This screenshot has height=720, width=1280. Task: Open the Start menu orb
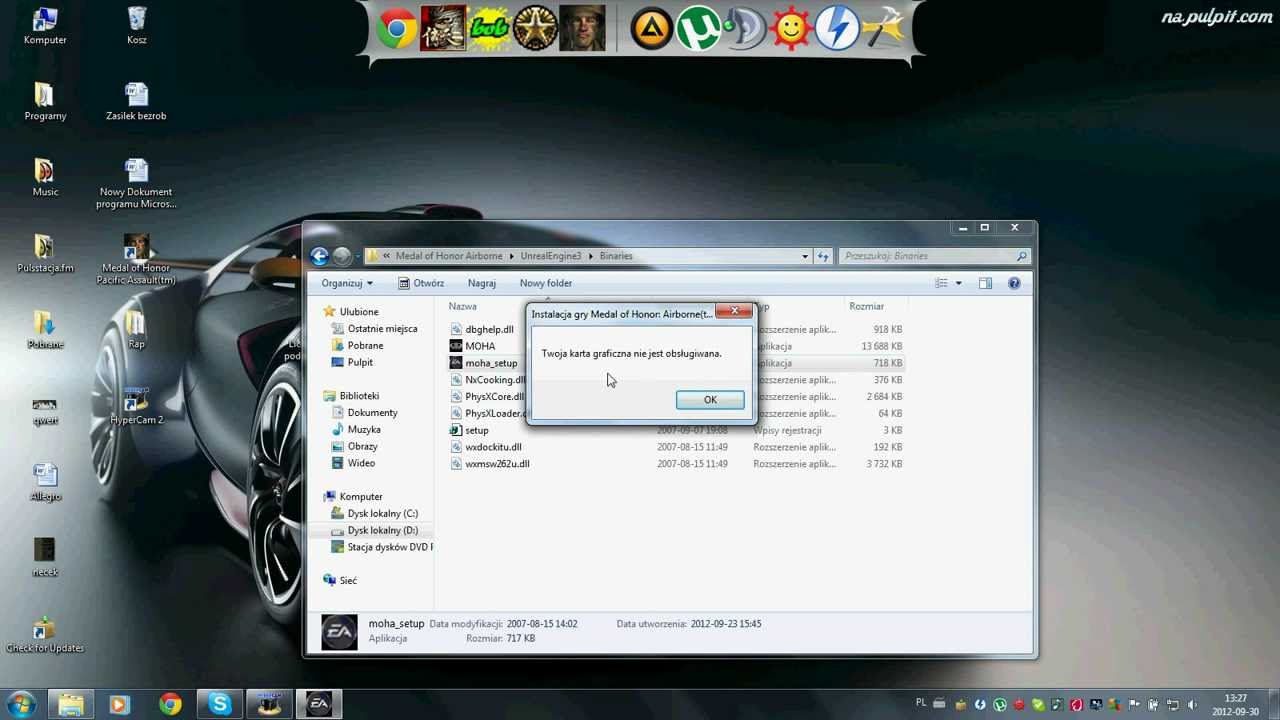[21, 704]
